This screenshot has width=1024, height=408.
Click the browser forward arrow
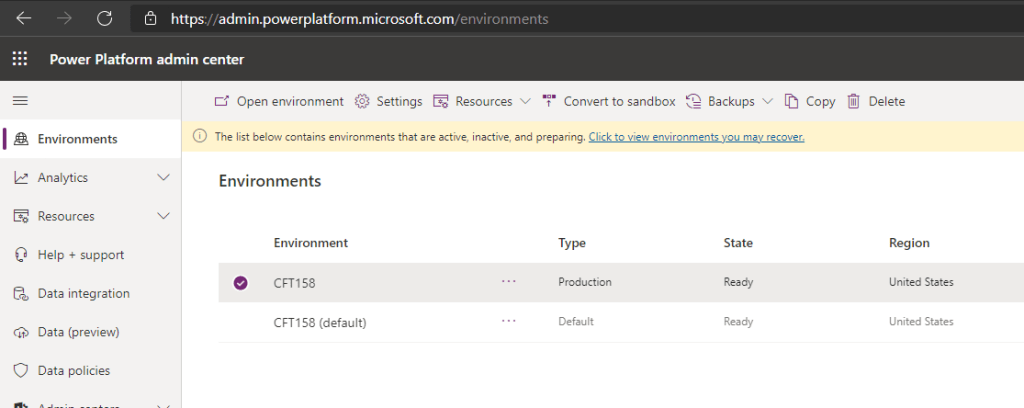coord(64,19)
